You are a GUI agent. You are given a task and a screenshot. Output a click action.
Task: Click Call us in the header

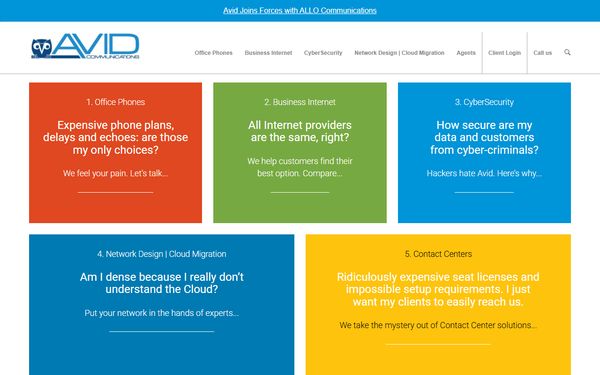(x=543, y=53)
